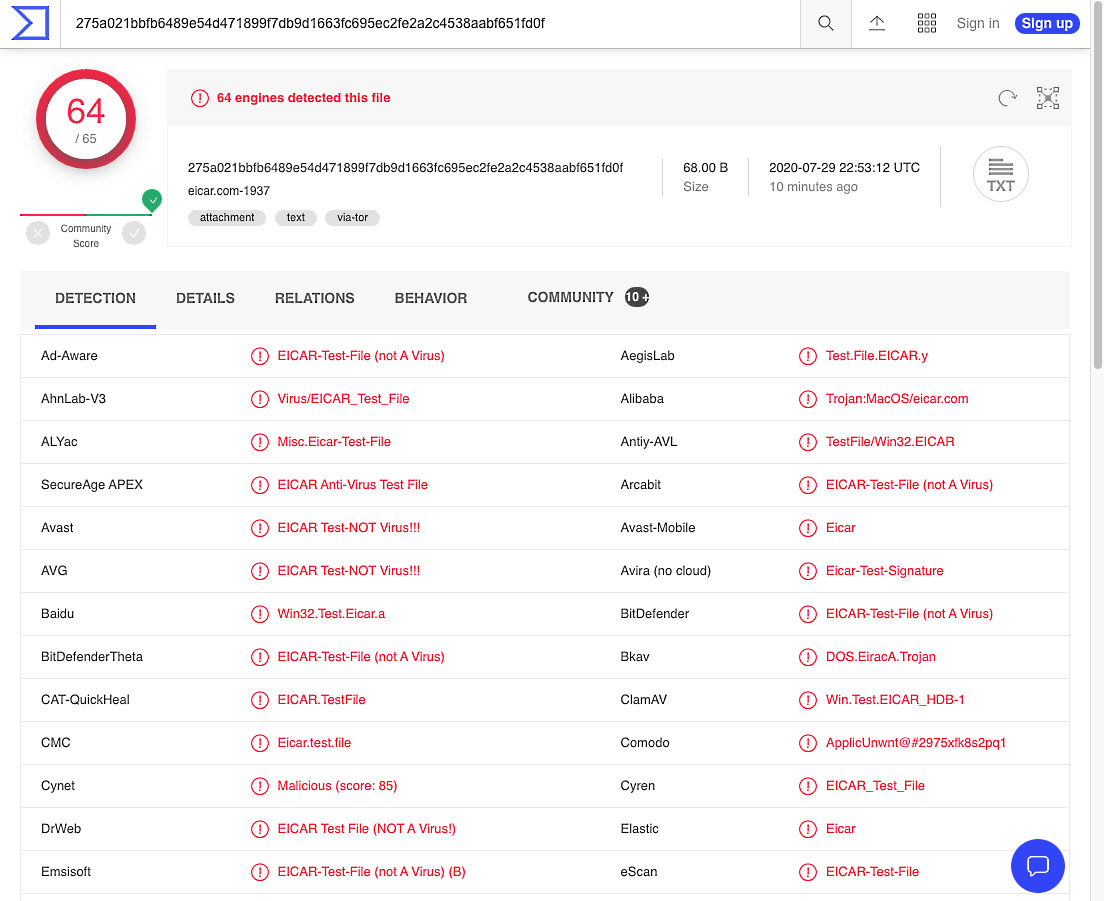Viewport: 1104px width, 901px height.
Task: Click the attachment tag
Action: click(227, 217)
